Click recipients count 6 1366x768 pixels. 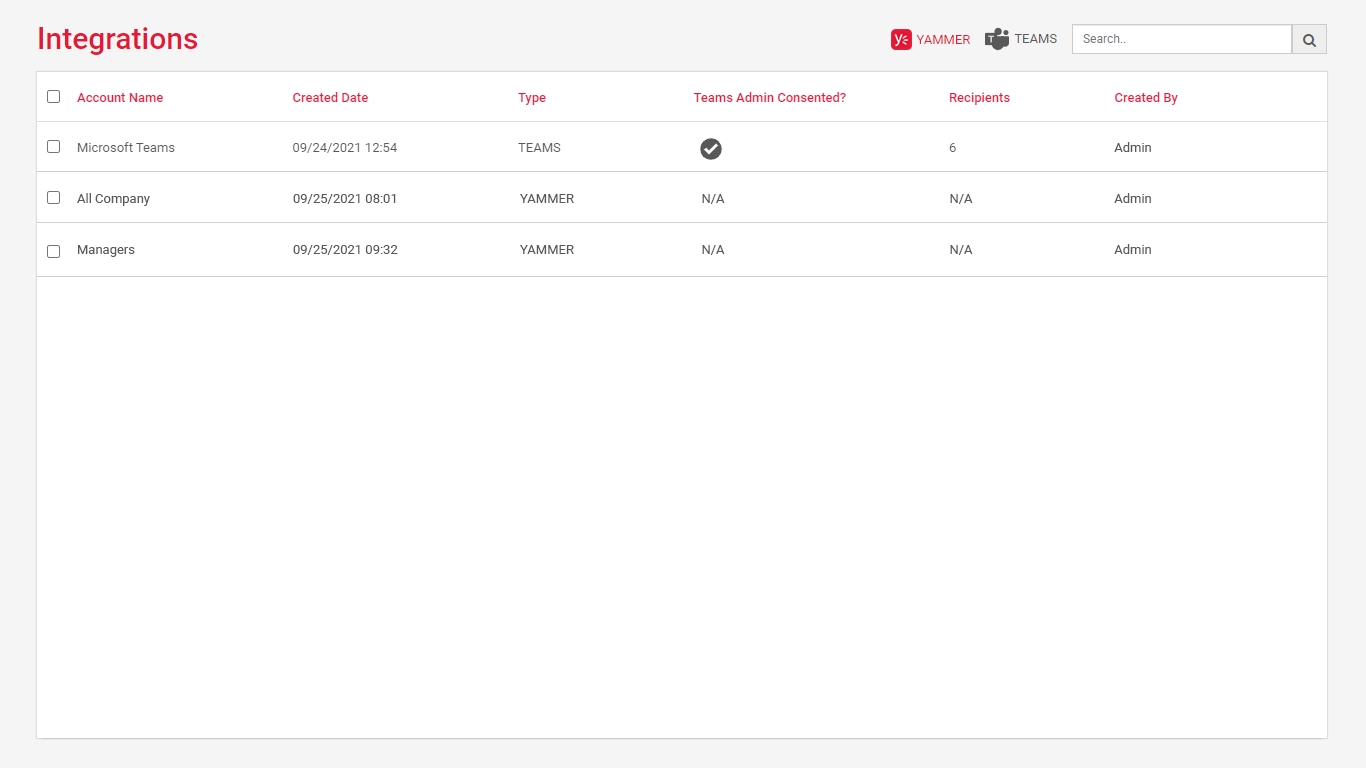[953, 148]
